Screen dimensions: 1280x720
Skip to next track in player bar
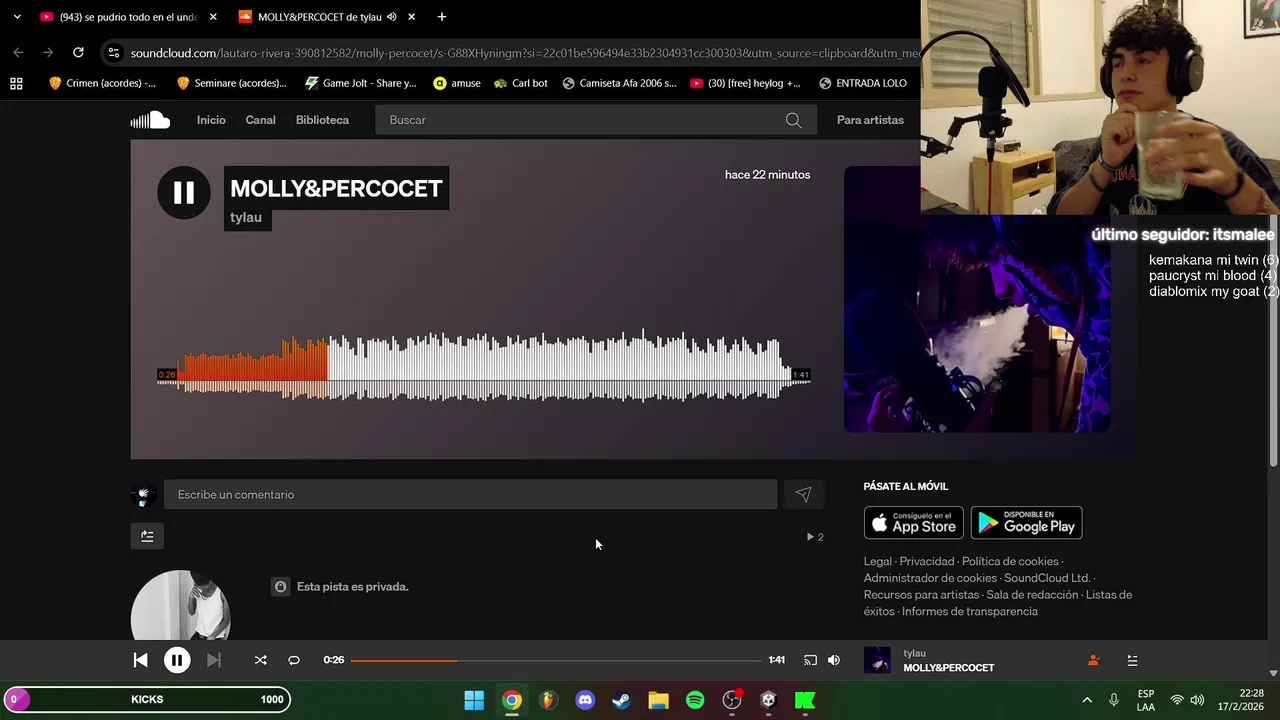(x=213, y=660)
